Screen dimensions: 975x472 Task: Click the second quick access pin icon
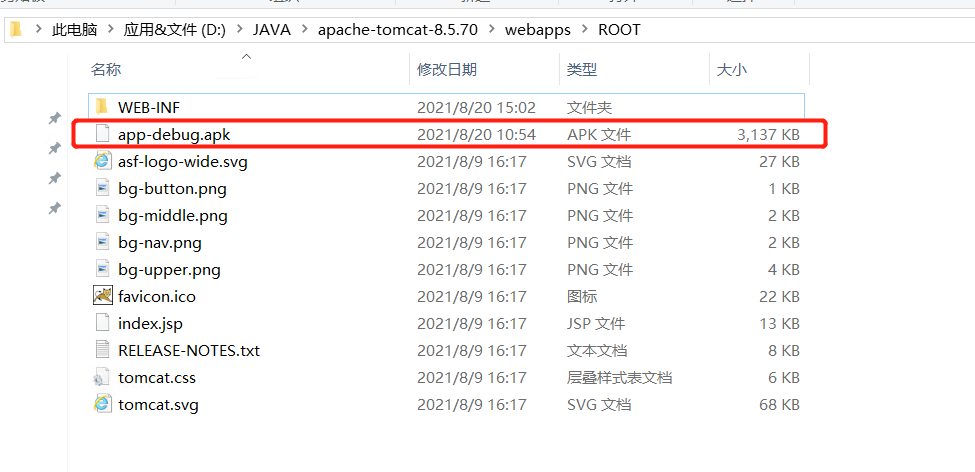(55, 148)
